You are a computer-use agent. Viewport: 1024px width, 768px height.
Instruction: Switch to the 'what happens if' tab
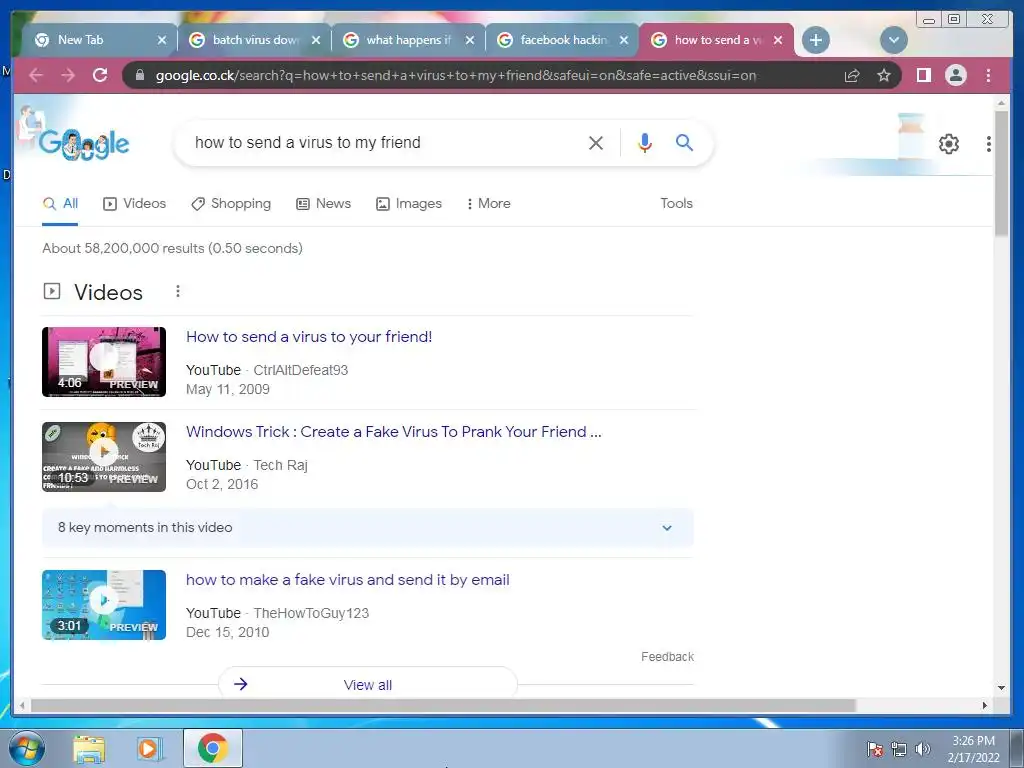(x=409, y=40)
